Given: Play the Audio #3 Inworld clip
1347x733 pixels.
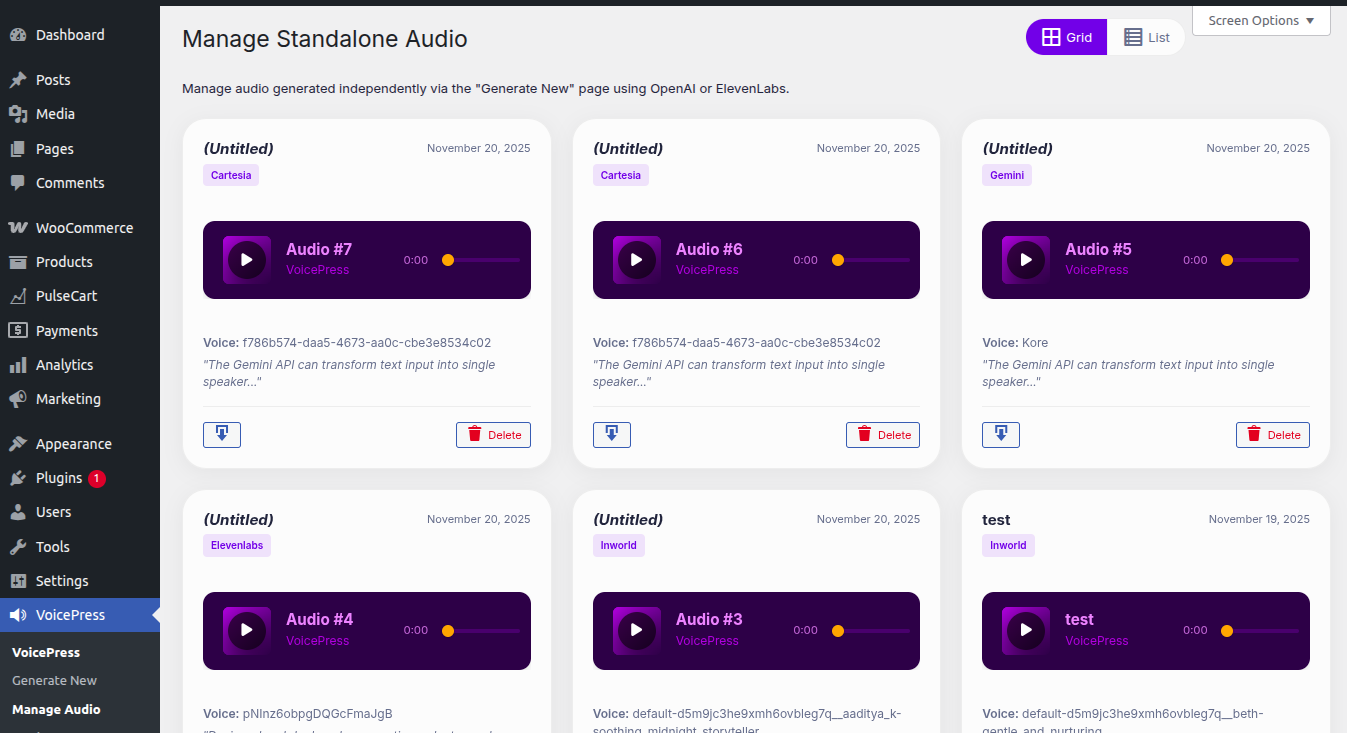Looking at the screenshot, I should 636,631.
